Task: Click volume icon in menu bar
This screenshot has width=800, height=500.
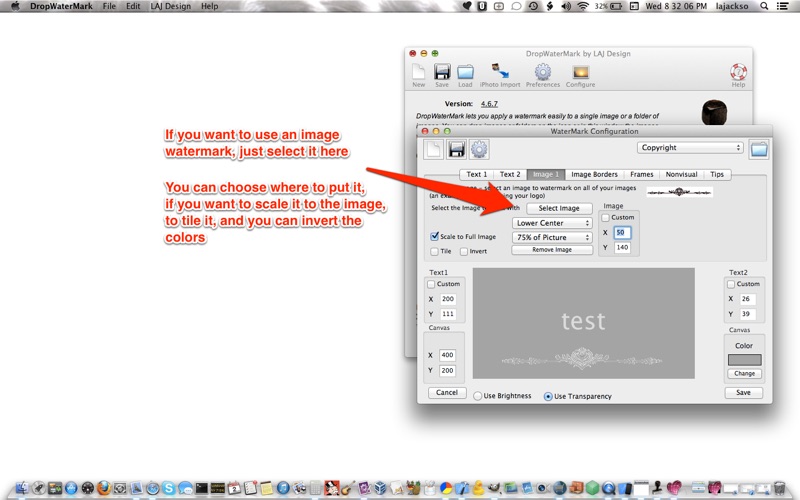Action: 566,6
